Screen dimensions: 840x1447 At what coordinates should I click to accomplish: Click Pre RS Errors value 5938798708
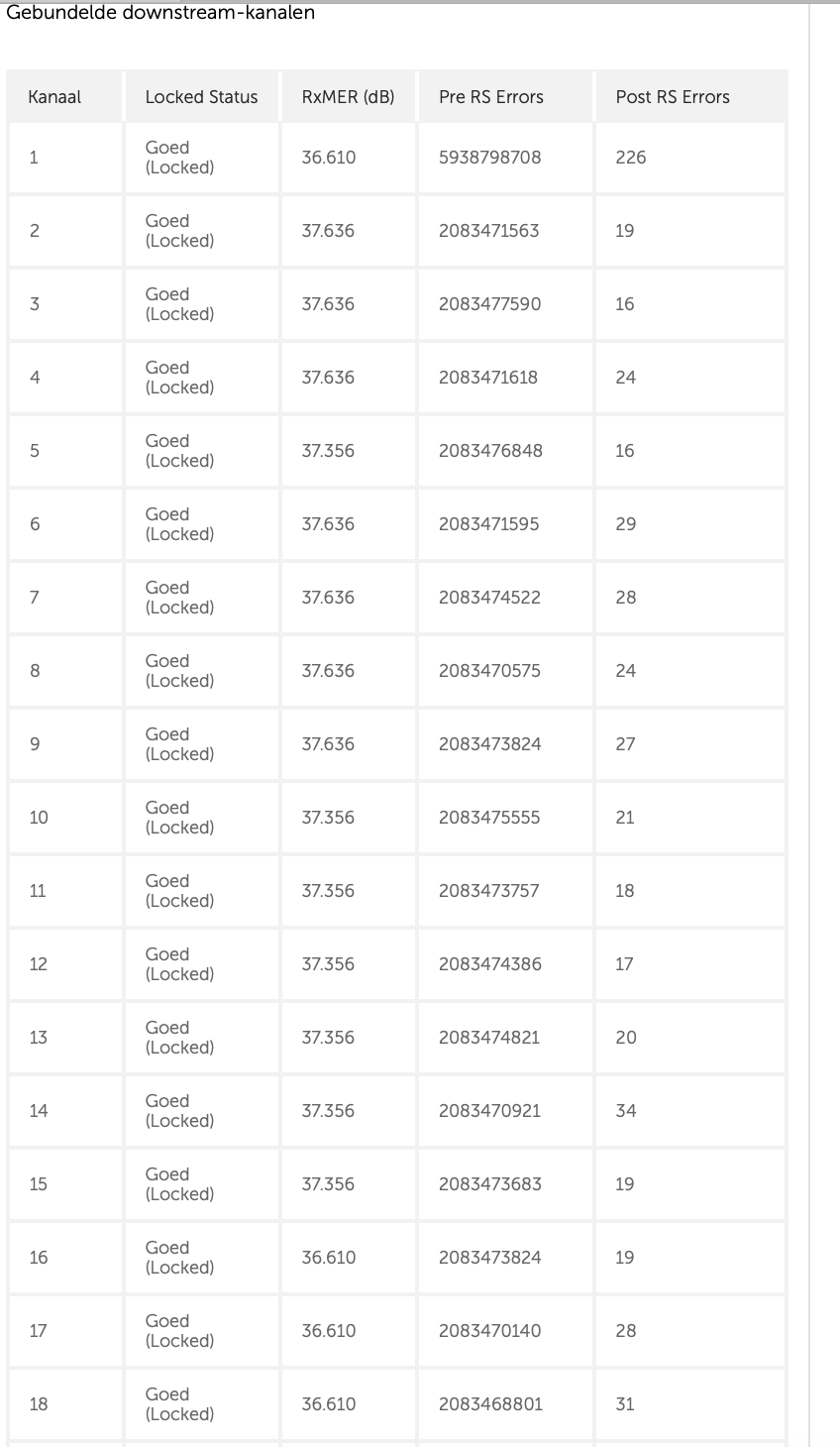[x=489, y=157]
